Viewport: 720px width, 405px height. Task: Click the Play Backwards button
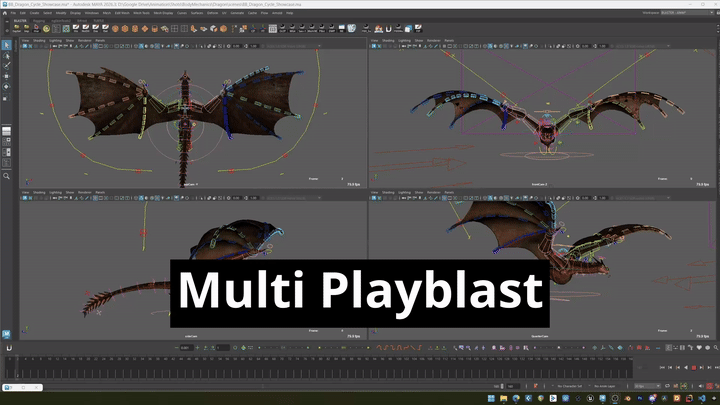point(686,367)
